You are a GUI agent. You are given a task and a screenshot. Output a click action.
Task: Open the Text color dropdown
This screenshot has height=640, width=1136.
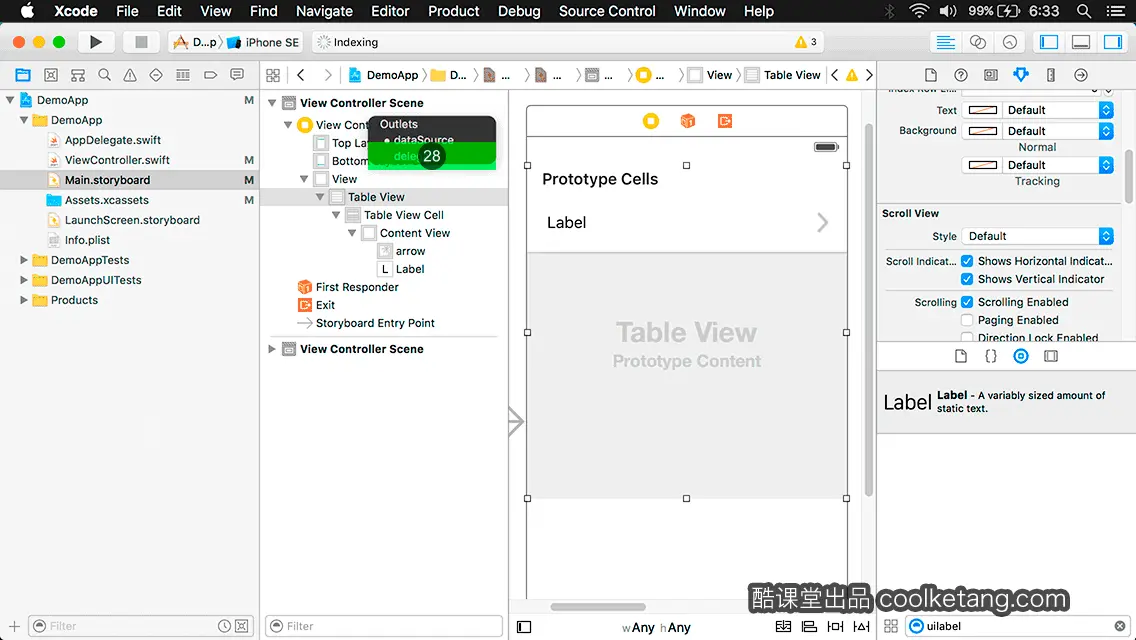(1057, 110)
